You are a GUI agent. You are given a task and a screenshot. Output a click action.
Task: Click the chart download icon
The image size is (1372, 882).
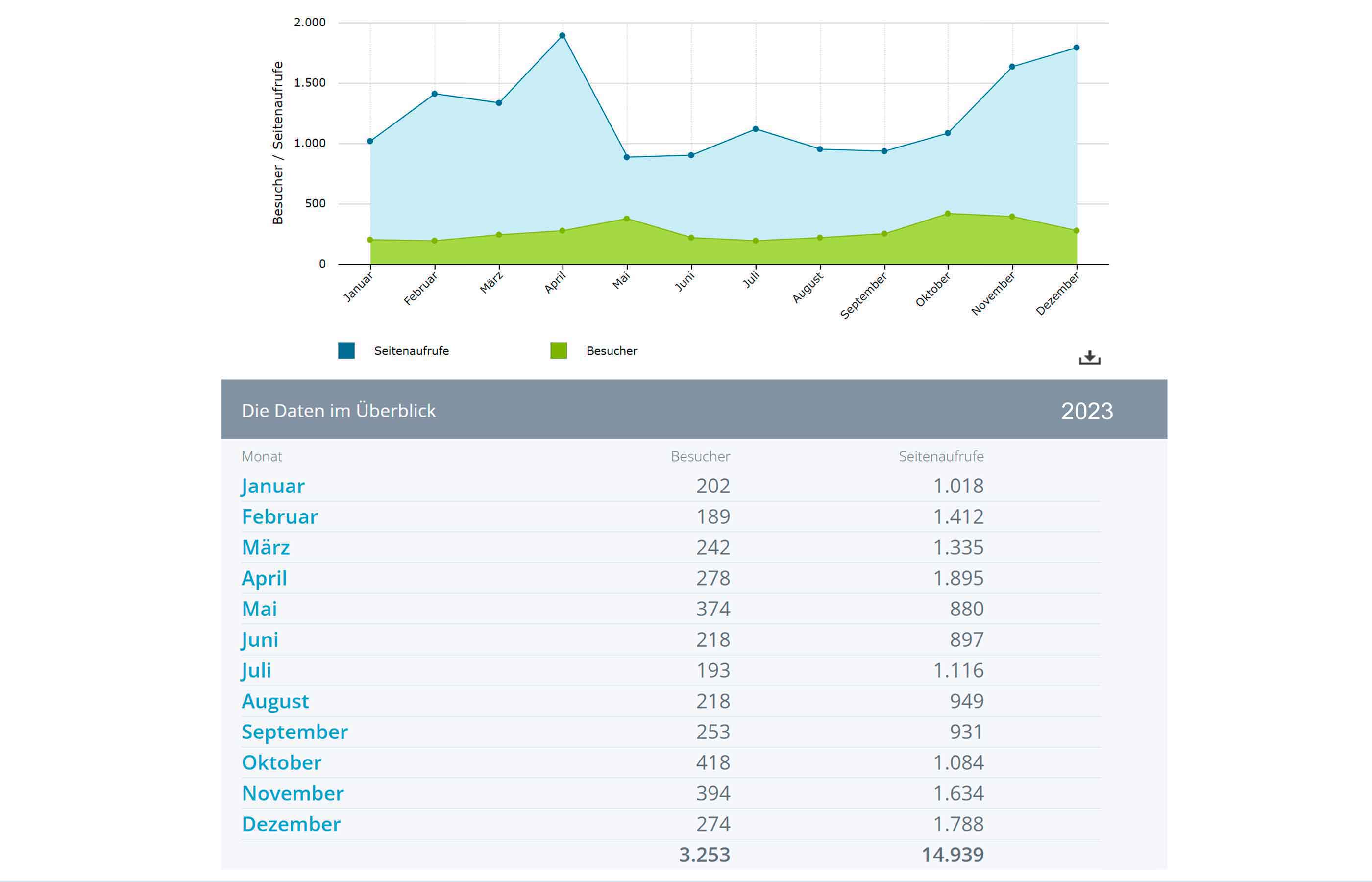pos(1089,357)
